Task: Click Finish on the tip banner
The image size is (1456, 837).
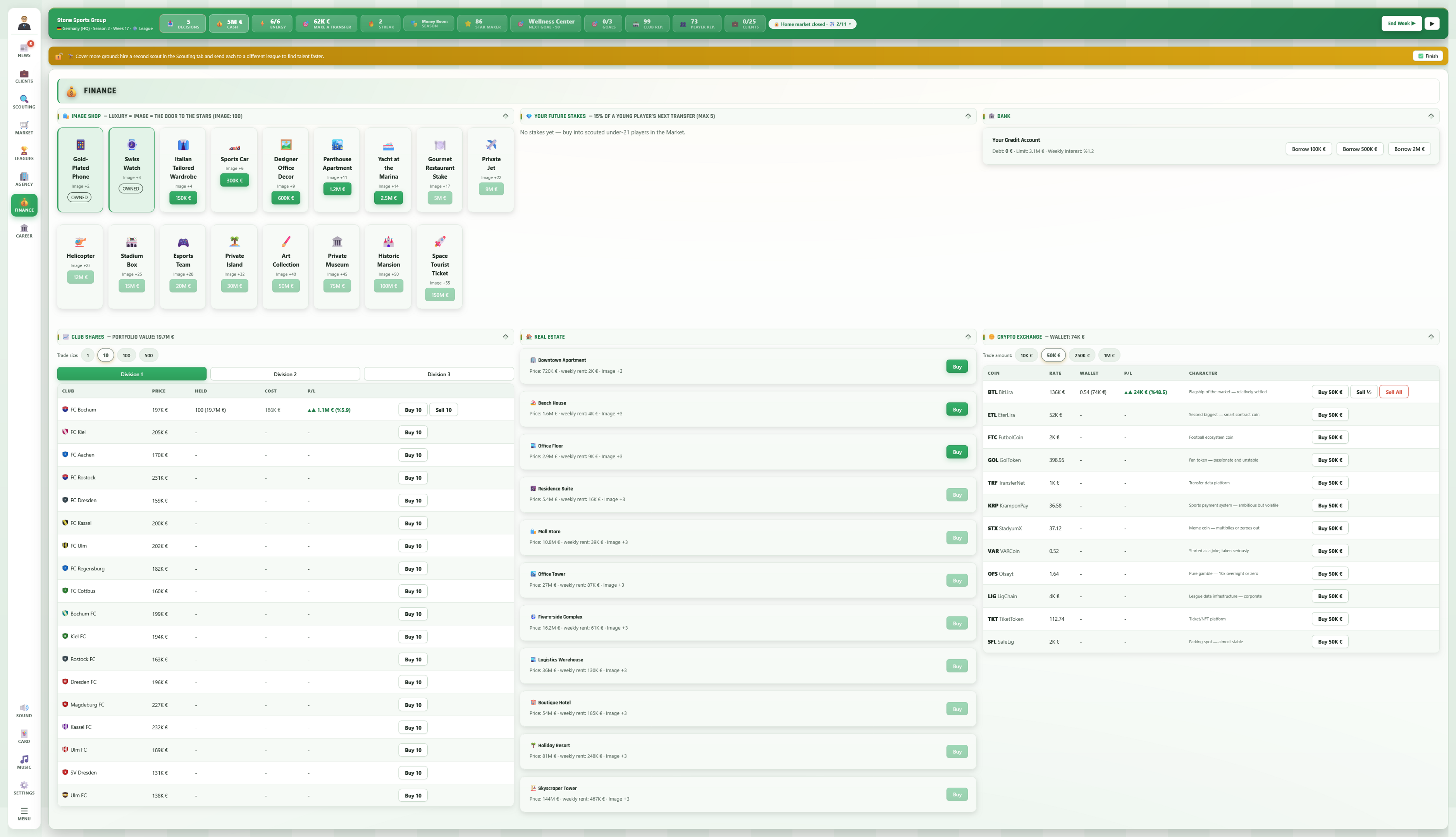Action: pyautogui.click(x=1428, y=56)
